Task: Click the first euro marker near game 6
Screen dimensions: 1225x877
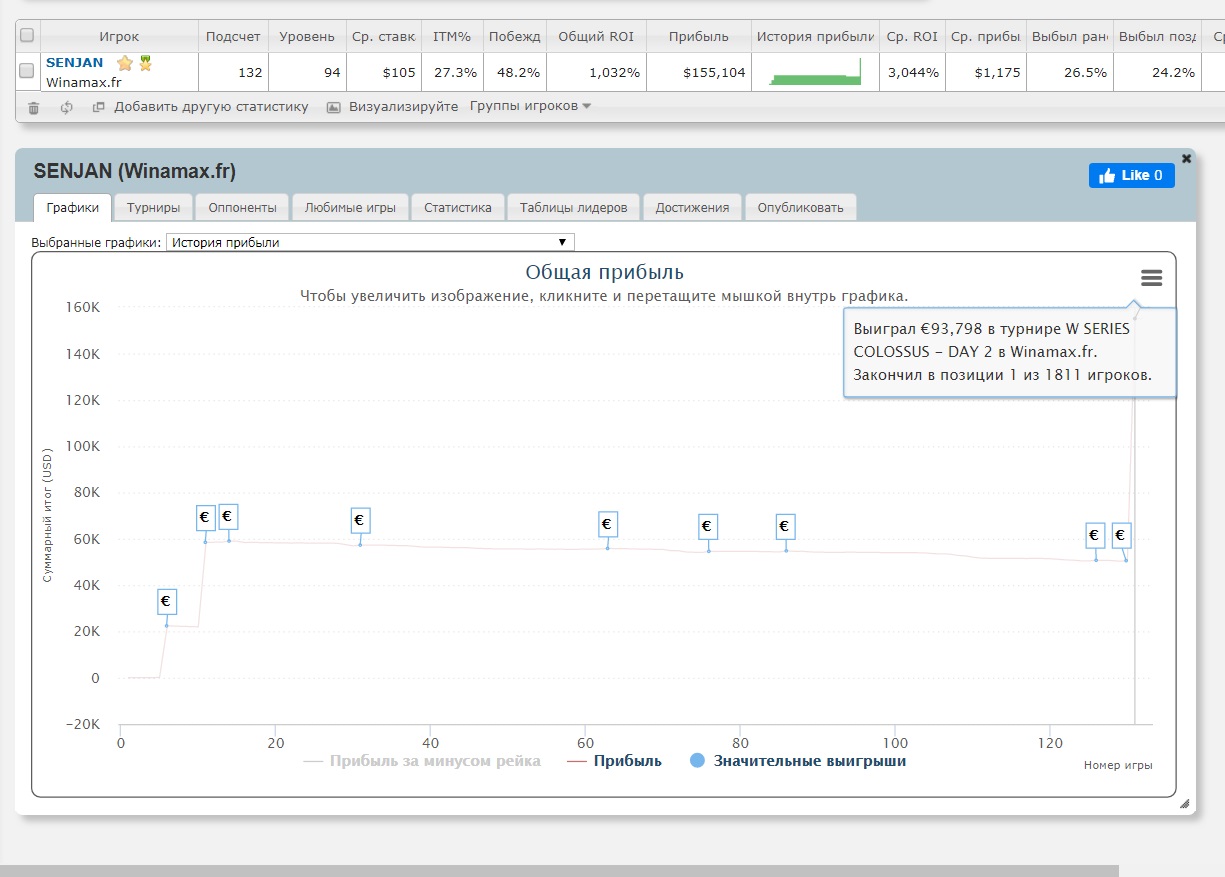Action: pos(167,602)
